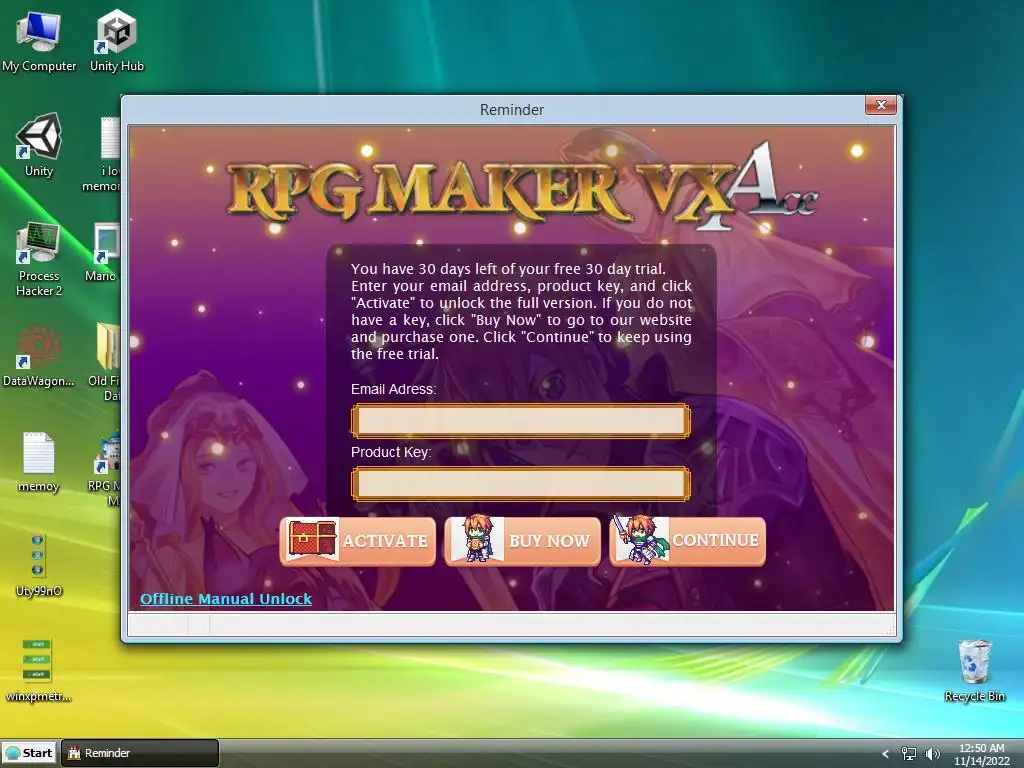Click the Activate button with treasure chest

357,541
